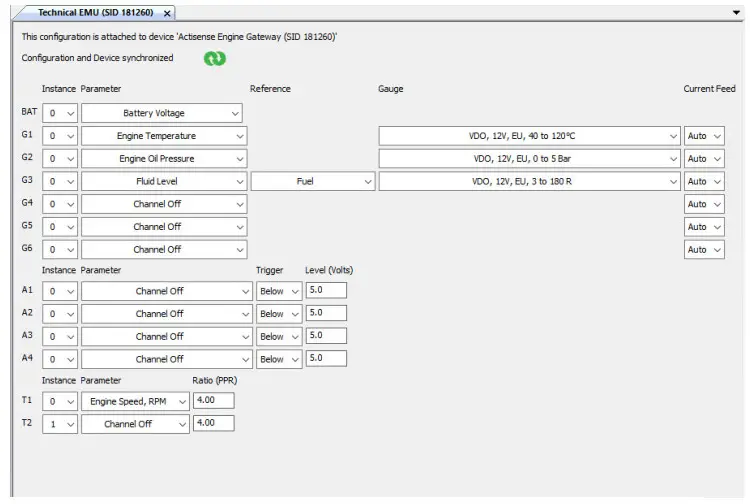Open gauge dropdown VDO 40 to 120°C

click(529, 136)
